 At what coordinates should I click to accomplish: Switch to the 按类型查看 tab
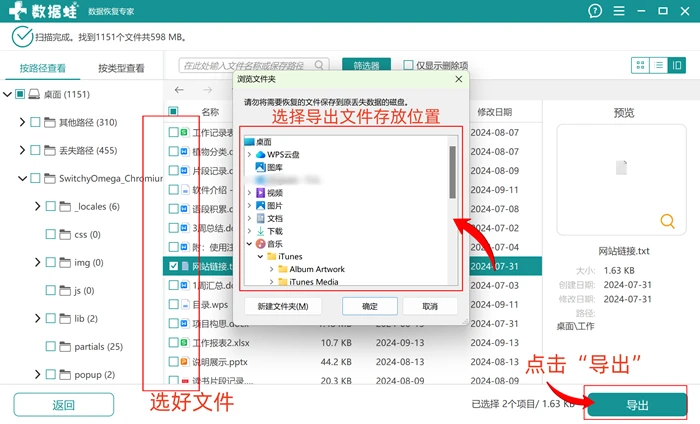tap(121, 68)
